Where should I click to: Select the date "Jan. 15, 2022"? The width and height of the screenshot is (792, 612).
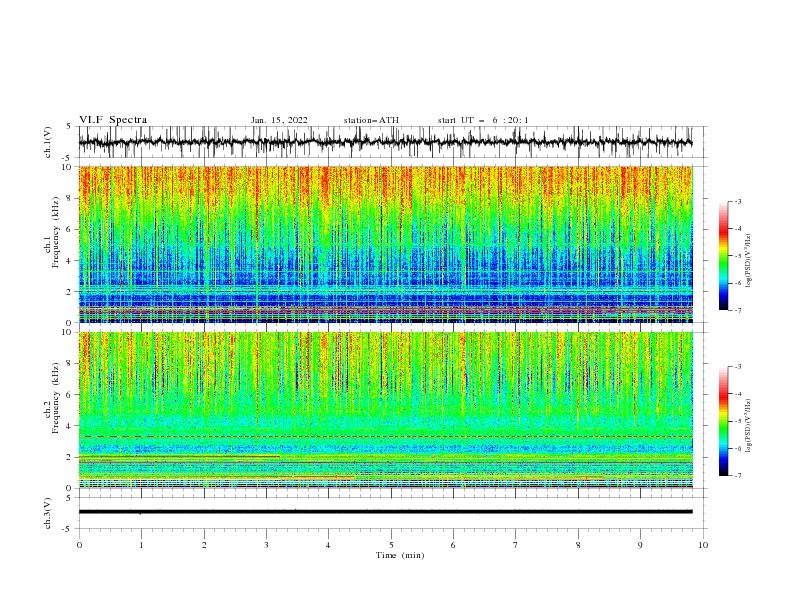click(279, 120)
